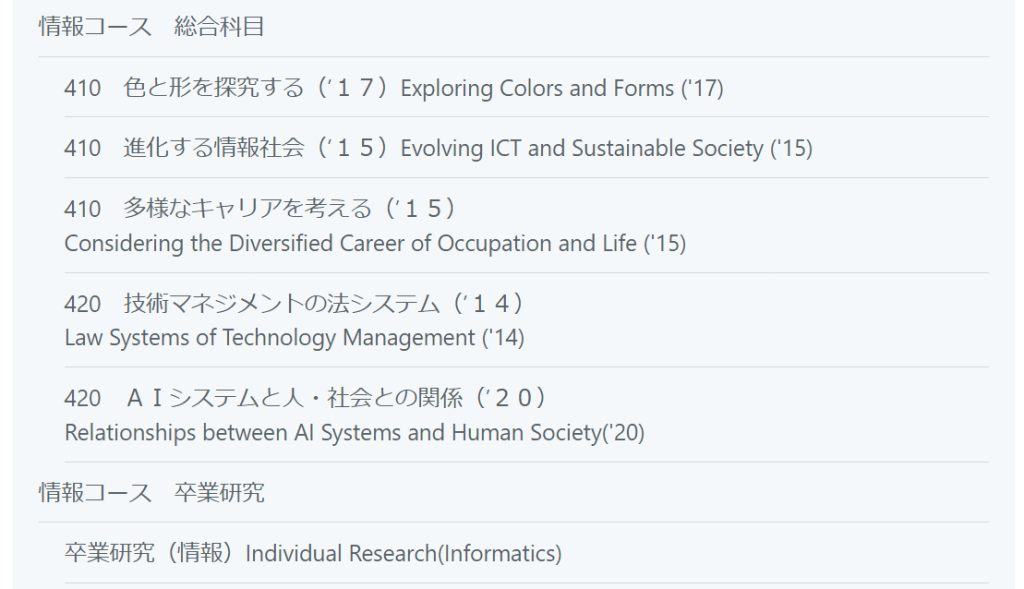This screenshot has width=1024, height=589.
Task: Click code 420 beside ＡＩシステムと人・社会との関係
Action: click(x=83, y=398)
